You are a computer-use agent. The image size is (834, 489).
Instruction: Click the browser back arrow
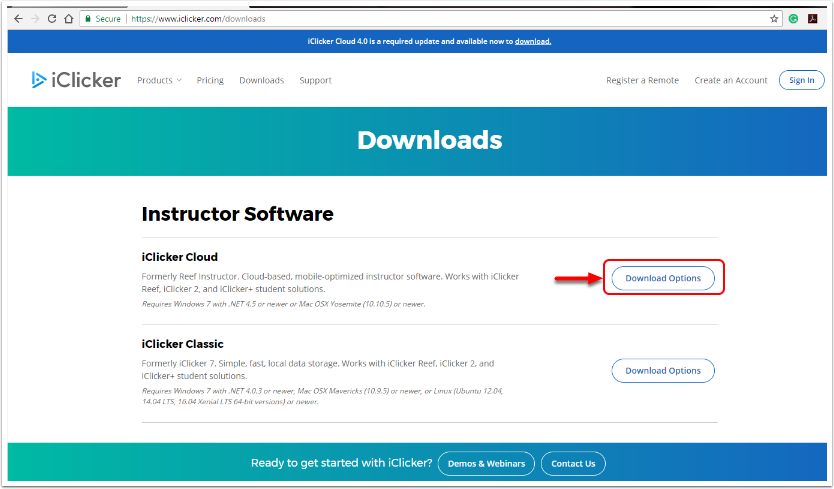[x=19, y=19]
